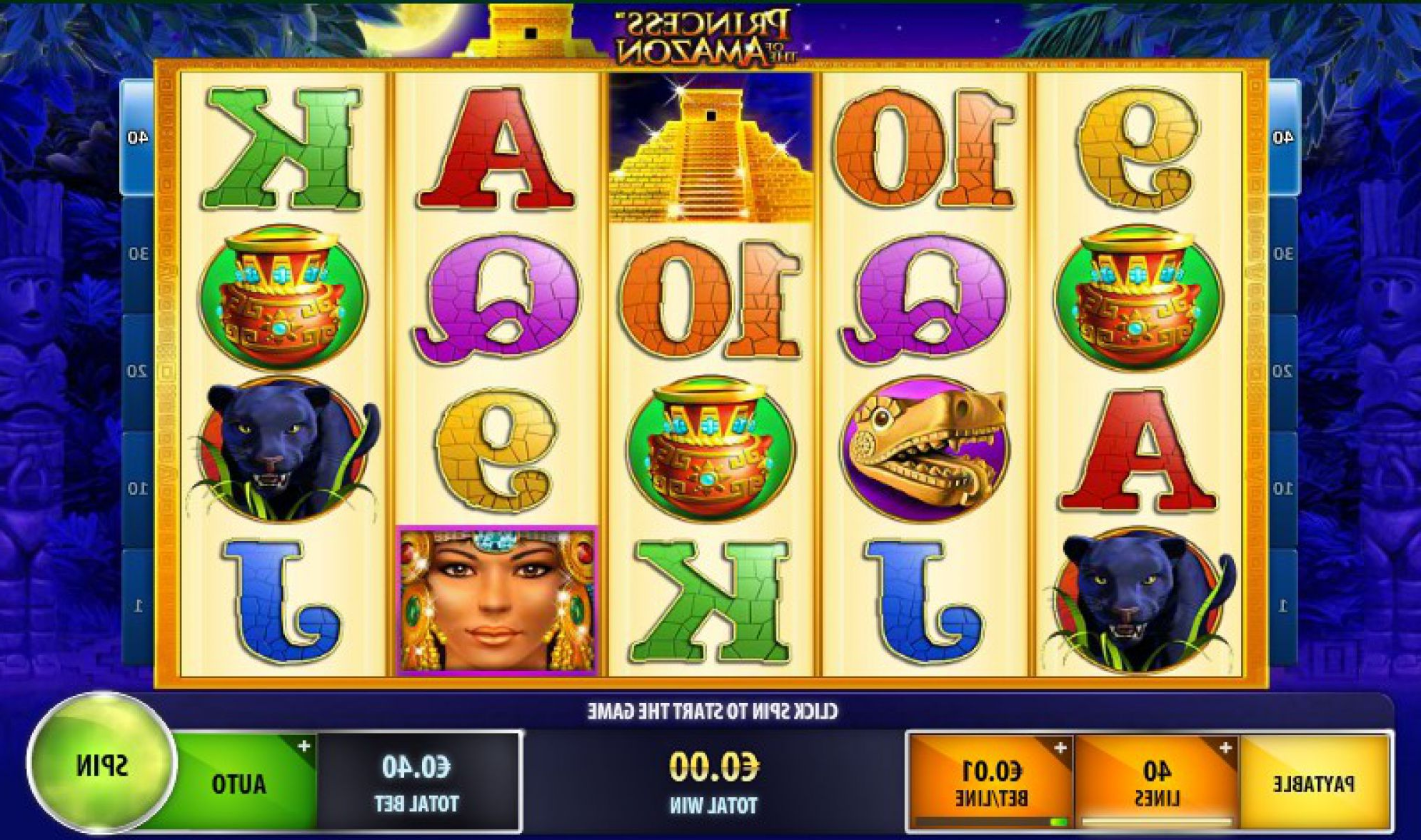This screenshot has width=1421, height=840.
Task: Start autoplay with the AUTO button
Action: coord(238,784)
